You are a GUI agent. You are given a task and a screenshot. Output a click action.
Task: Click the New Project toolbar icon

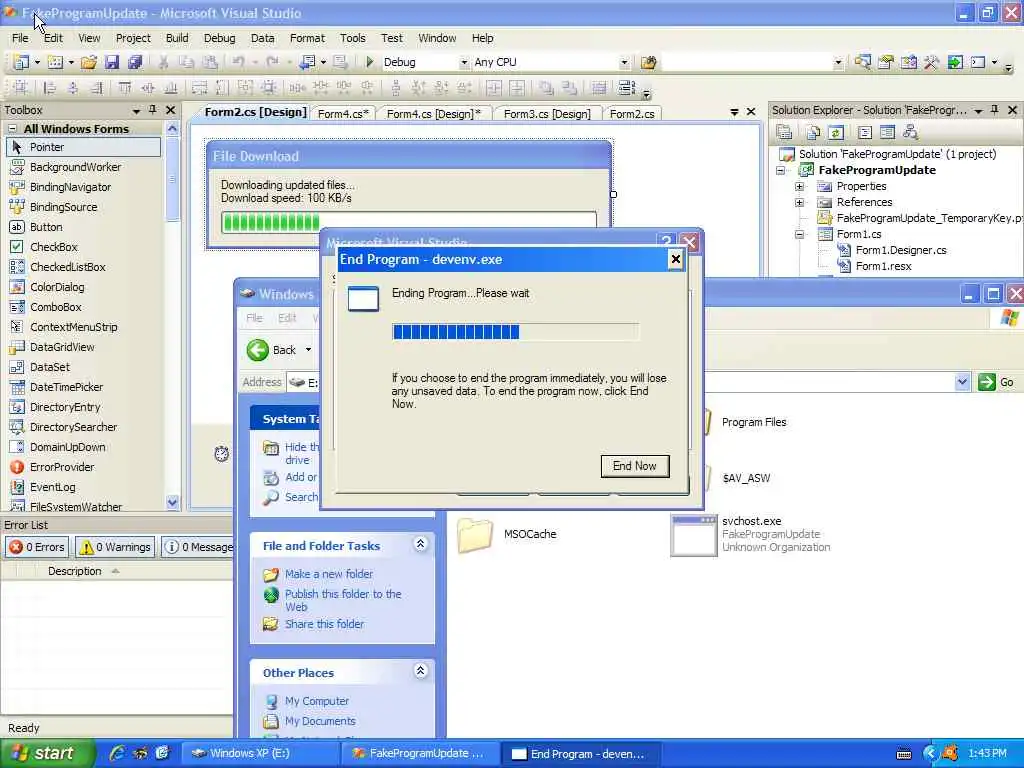21,62
